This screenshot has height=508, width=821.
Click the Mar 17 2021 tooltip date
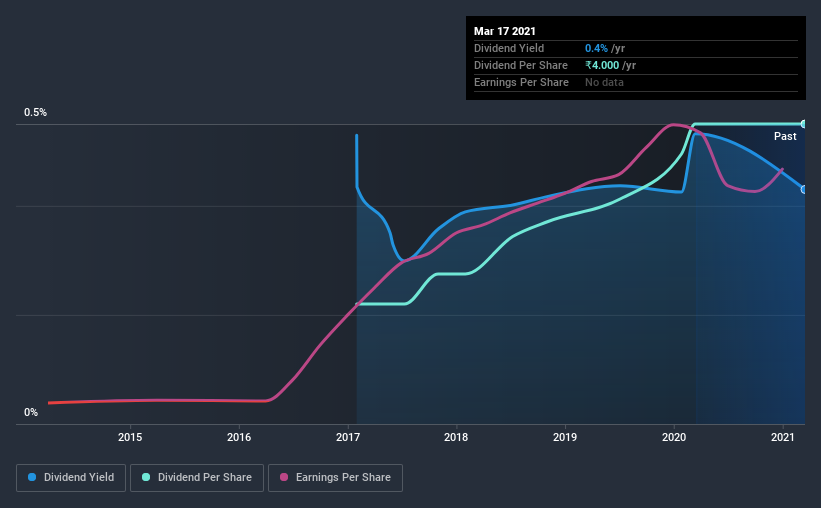[505, 31]
